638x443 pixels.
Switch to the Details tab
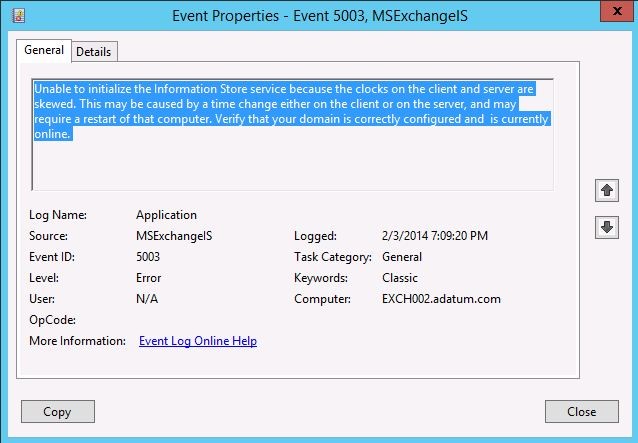point(94,52)
